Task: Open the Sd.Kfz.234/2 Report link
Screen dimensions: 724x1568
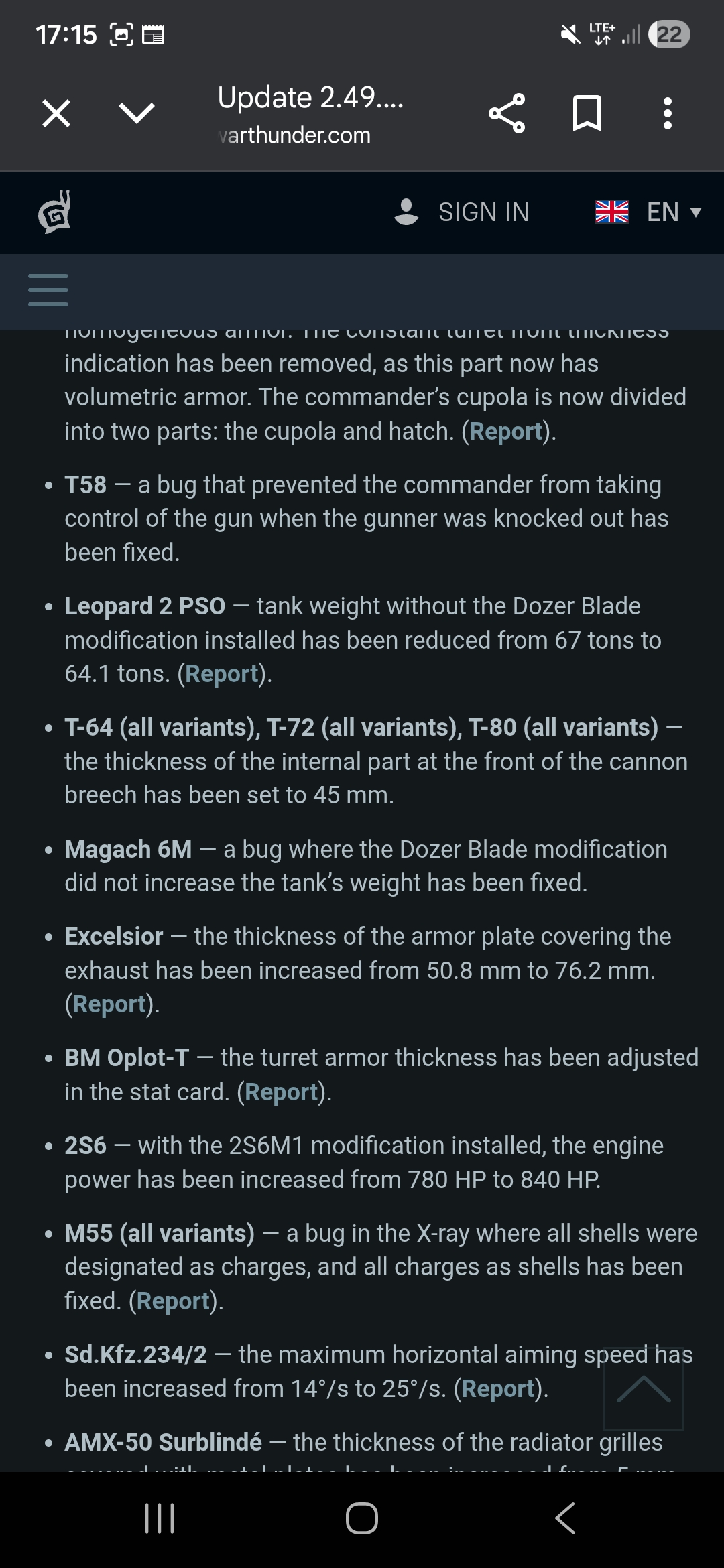Action: 498,1389
